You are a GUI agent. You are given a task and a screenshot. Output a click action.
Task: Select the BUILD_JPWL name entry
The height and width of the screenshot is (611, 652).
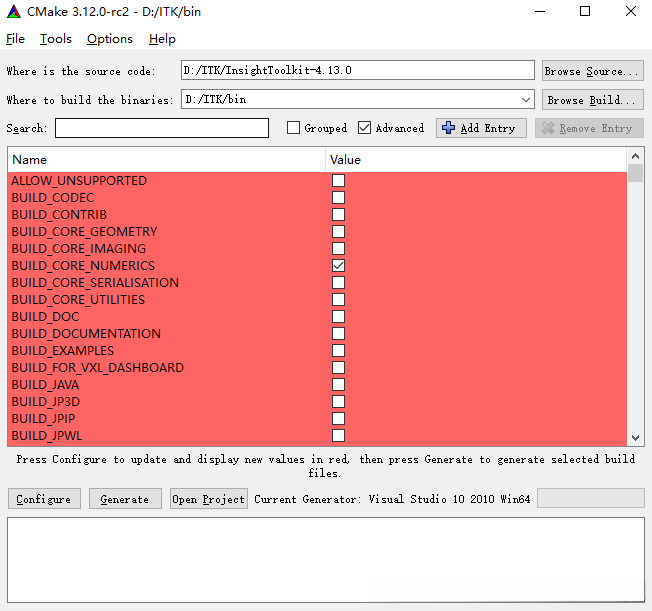(x=47, y=436)
